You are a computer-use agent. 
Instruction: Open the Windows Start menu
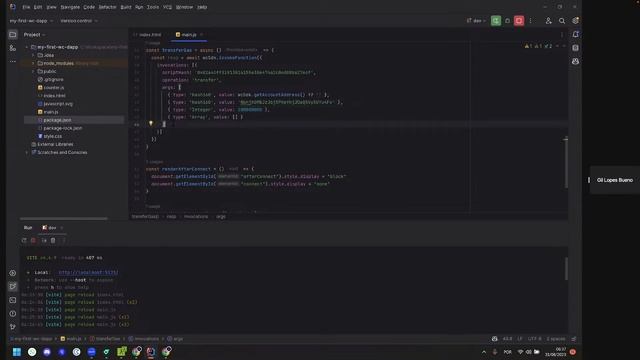pyautogui.click(x=17, y=352)
